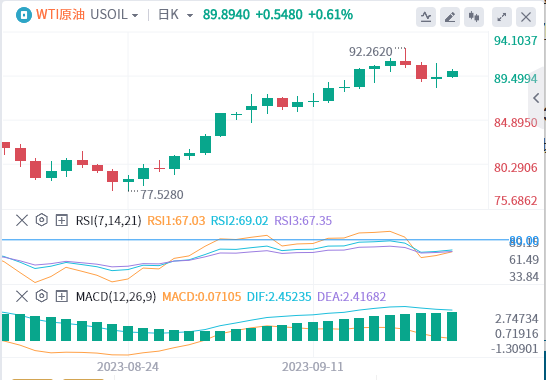Image resolution: width=546 pixels, height=380 pixels.
Task: Open the 日K timeframe dropdown
Action: pyautogui.click(x=176, y=15)
